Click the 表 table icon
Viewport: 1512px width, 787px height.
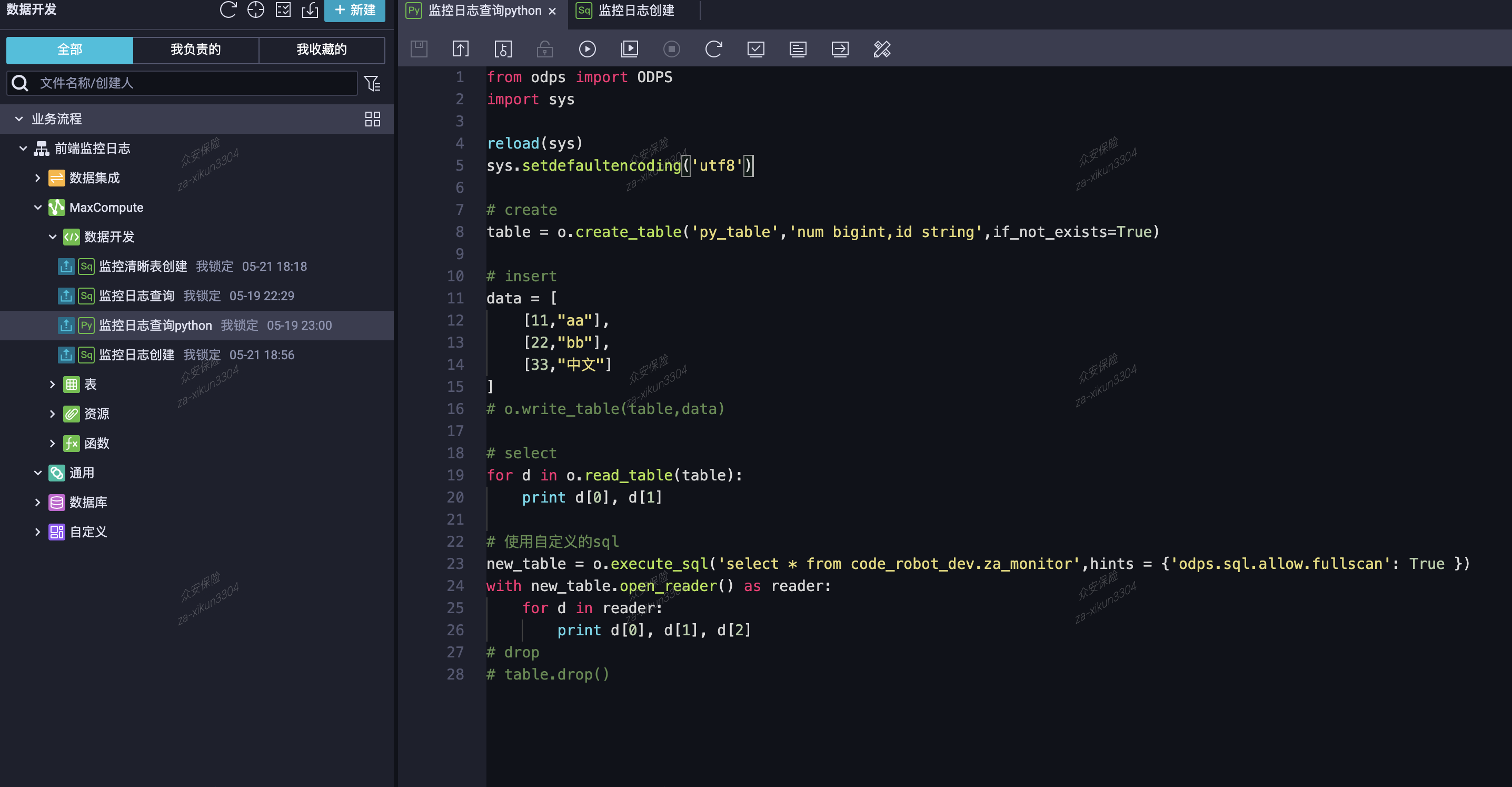[x=71, y=385]
